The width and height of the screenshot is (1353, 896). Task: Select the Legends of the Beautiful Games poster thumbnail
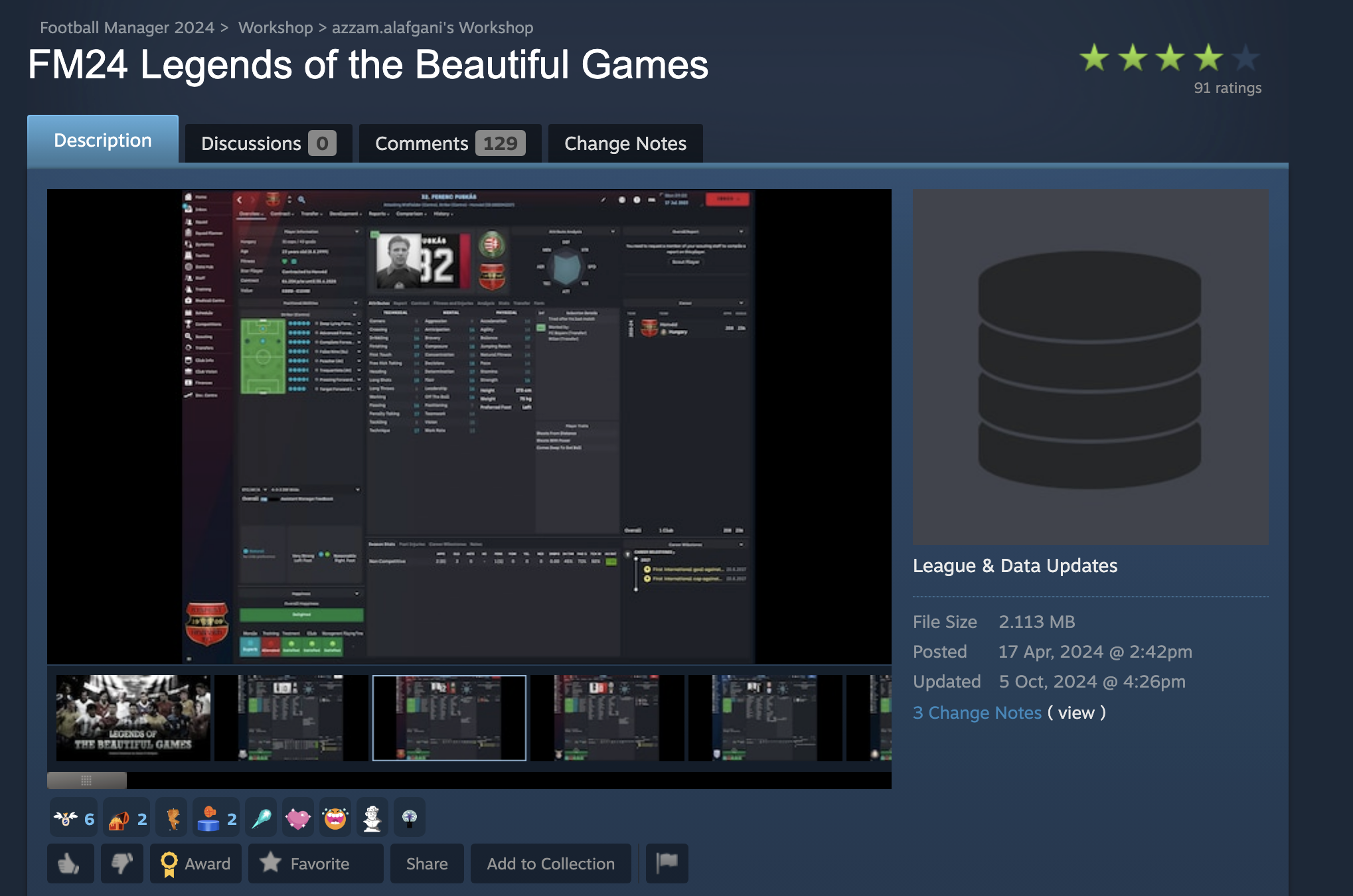coord(133,718)
